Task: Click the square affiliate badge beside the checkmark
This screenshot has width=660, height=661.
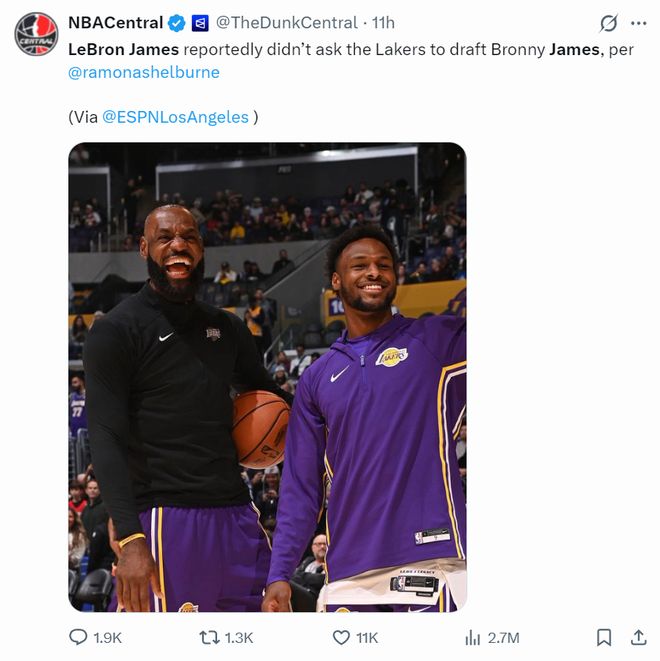Action: click(x=199, y=22)
